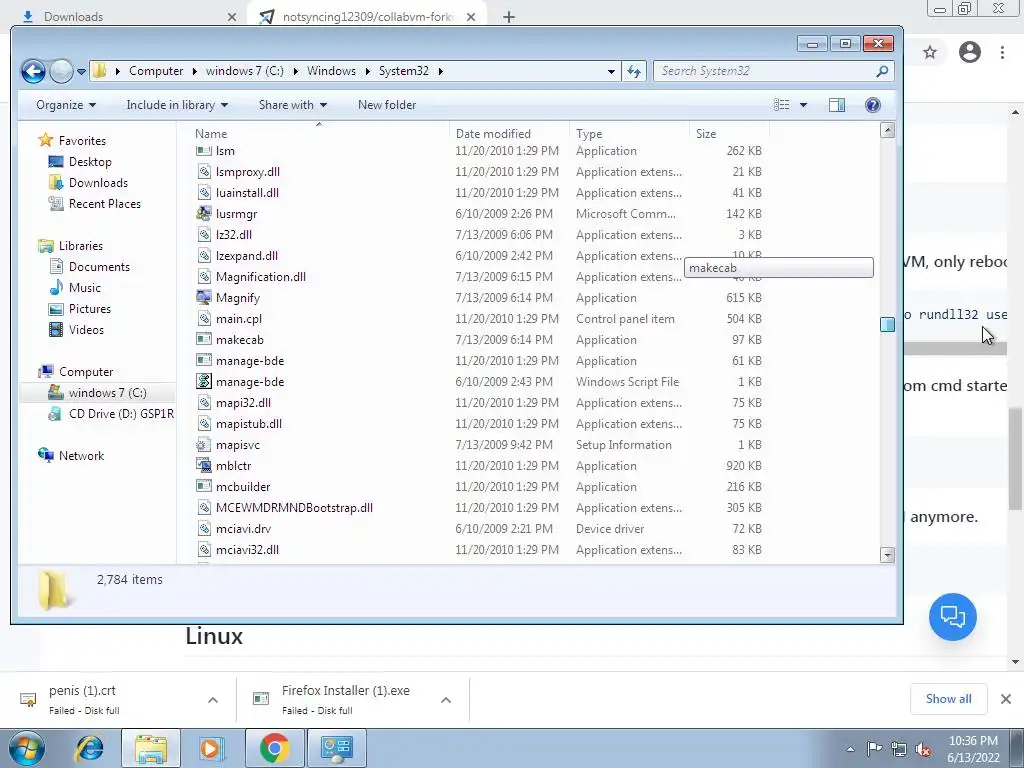Sort files by Name column
1024x768 pixels.
(211, 134)
